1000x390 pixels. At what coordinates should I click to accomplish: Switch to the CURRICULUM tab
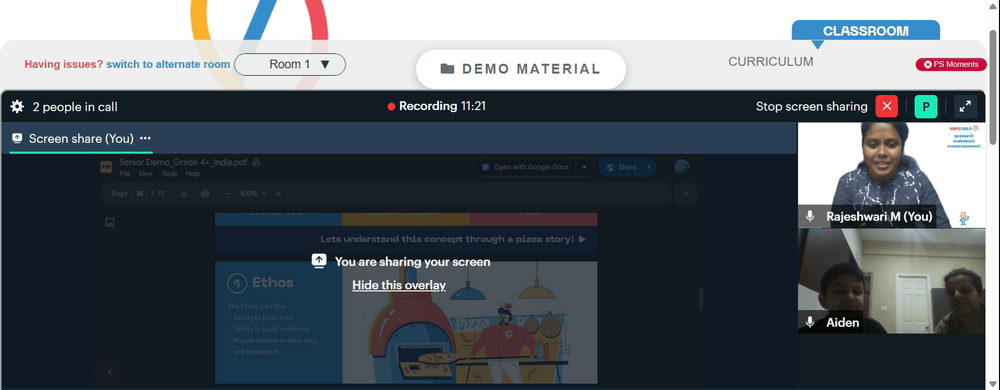tap(771, 62)
